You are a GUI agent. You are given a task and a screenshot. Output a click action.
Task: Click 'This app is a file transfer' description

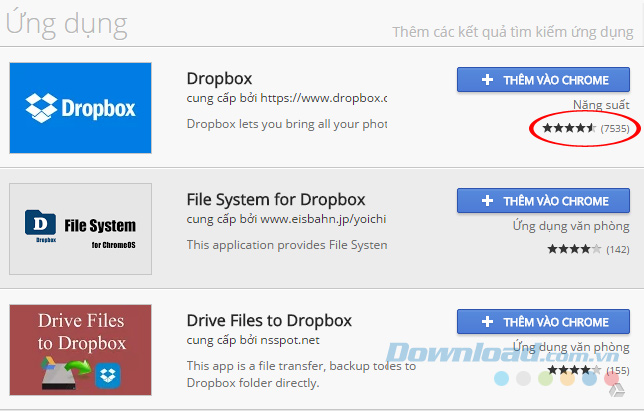point(301,374)
